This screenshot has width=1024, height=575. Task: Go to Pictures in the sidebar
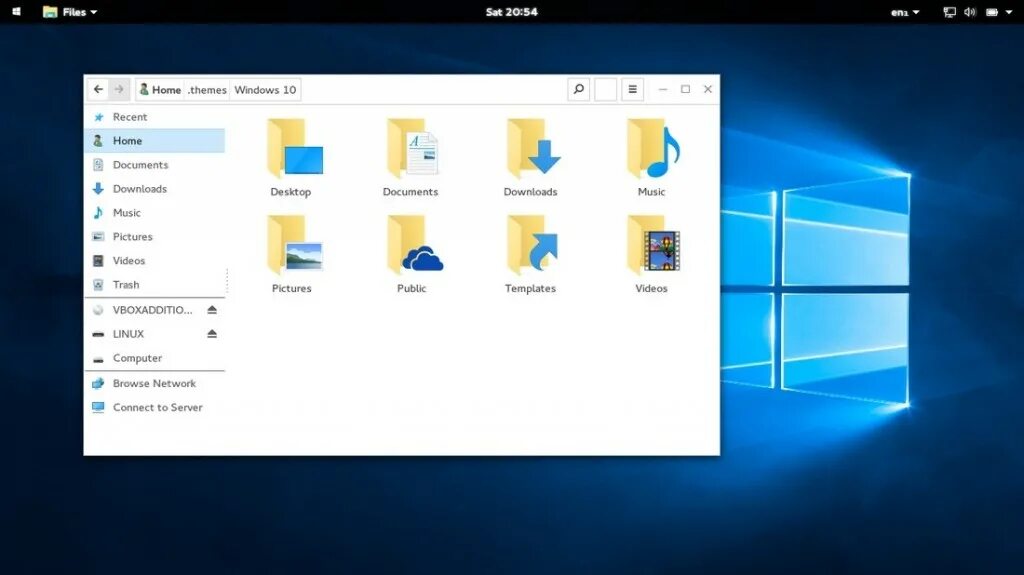click(155, 237)
